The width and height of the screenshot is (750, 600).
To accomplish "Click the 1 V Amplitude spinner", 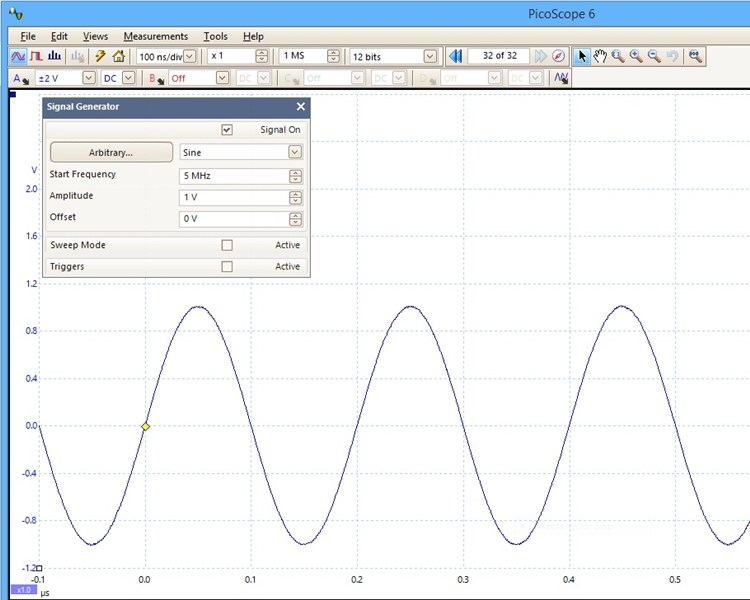I will coord(295,198).
